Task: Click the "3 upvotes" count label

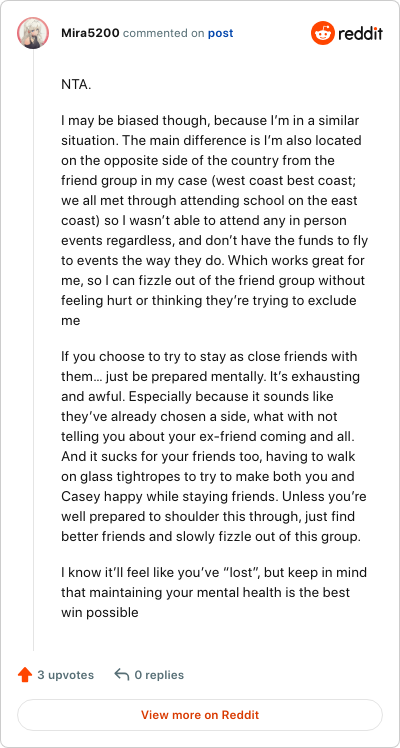Action: pos(66,675)
